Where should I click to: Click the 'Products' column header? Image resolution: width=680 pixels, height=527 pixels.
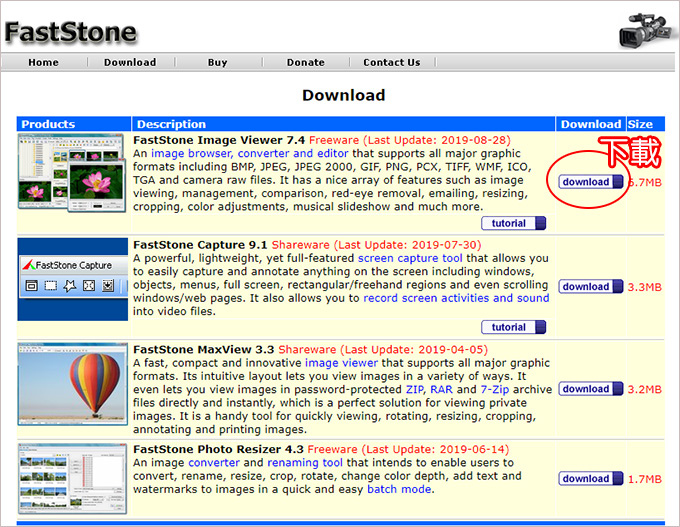48,124
